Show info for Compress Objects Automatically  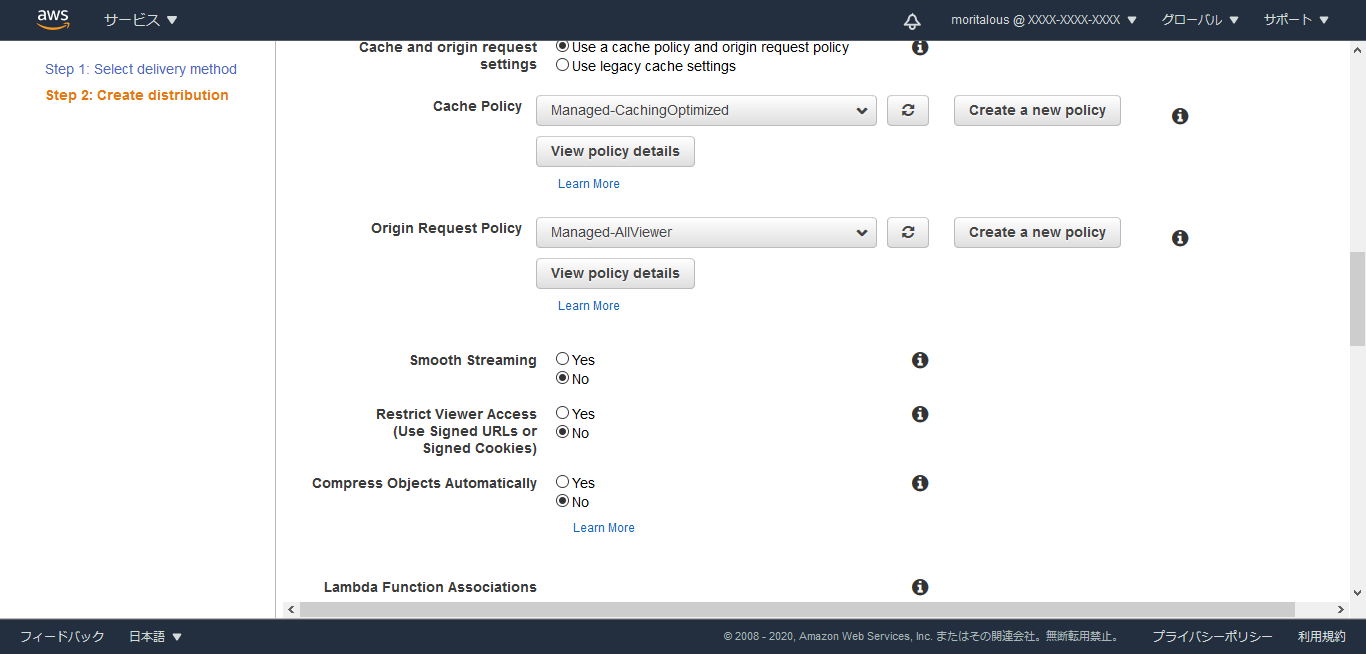tap(920, 483)
